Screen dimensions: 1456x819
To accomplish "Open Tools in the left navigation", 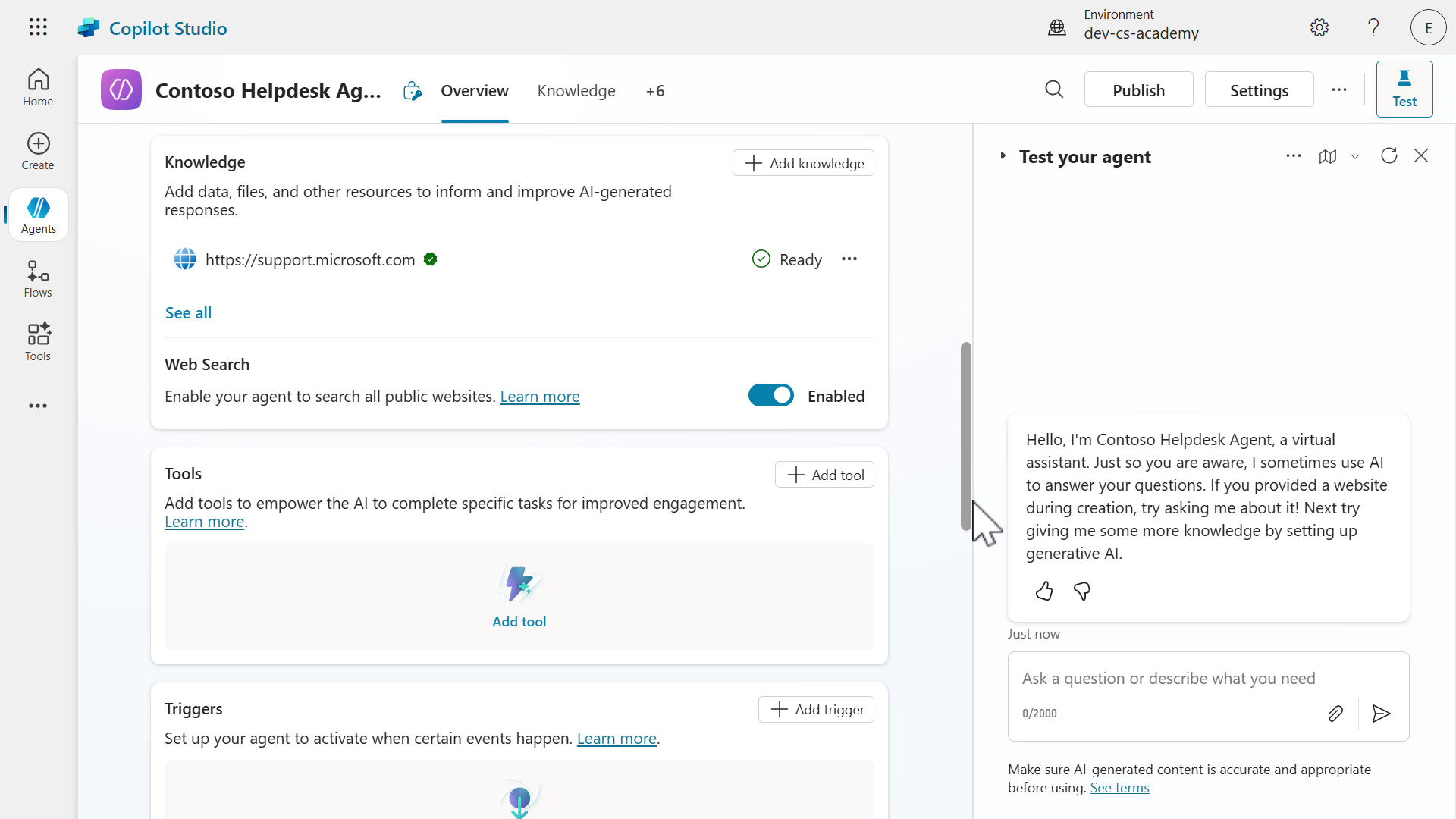I will (38, 343).
